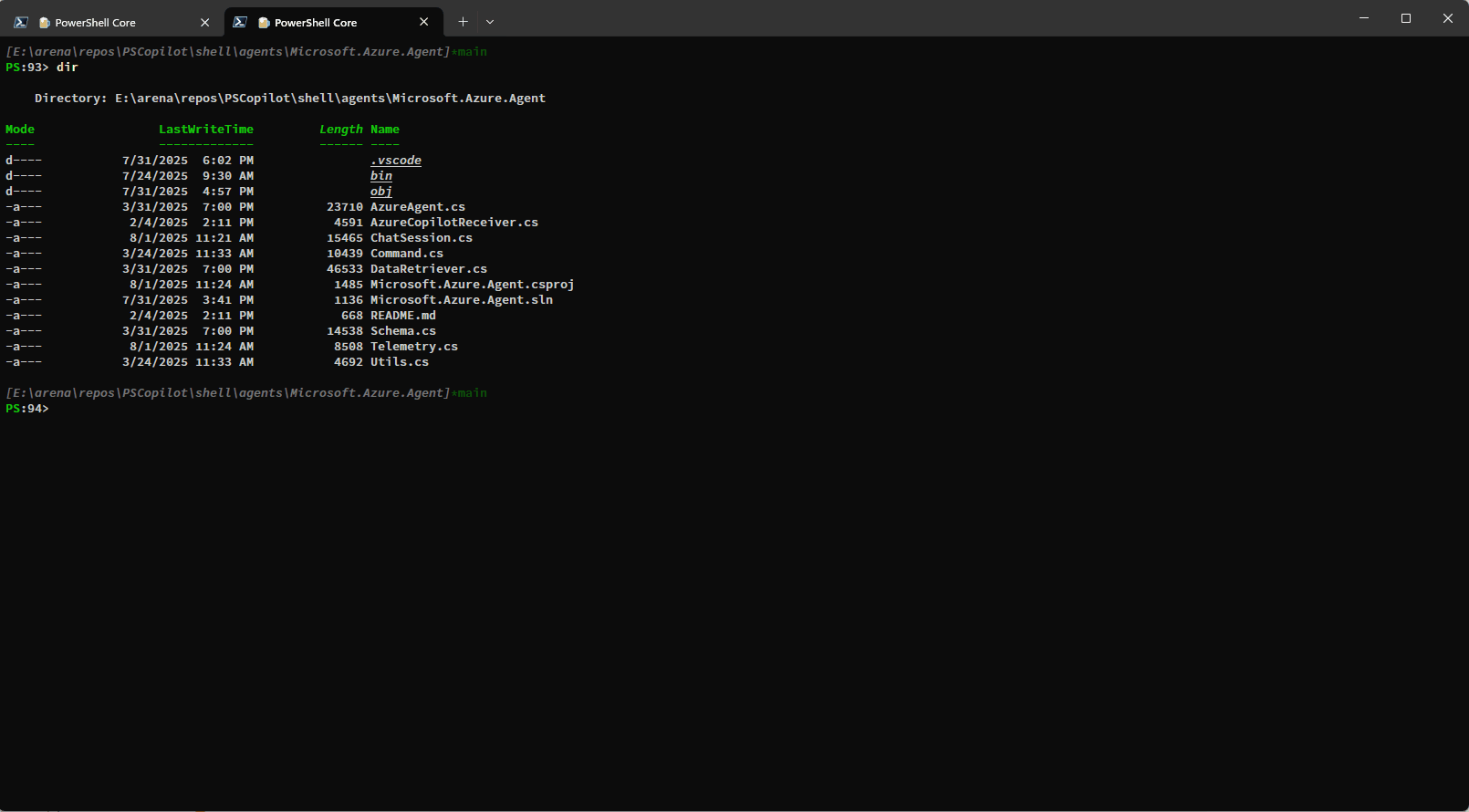Click the 8/1/2025 11:21 AM timestamp
The image size is (1469, 812).
point(192,238)
